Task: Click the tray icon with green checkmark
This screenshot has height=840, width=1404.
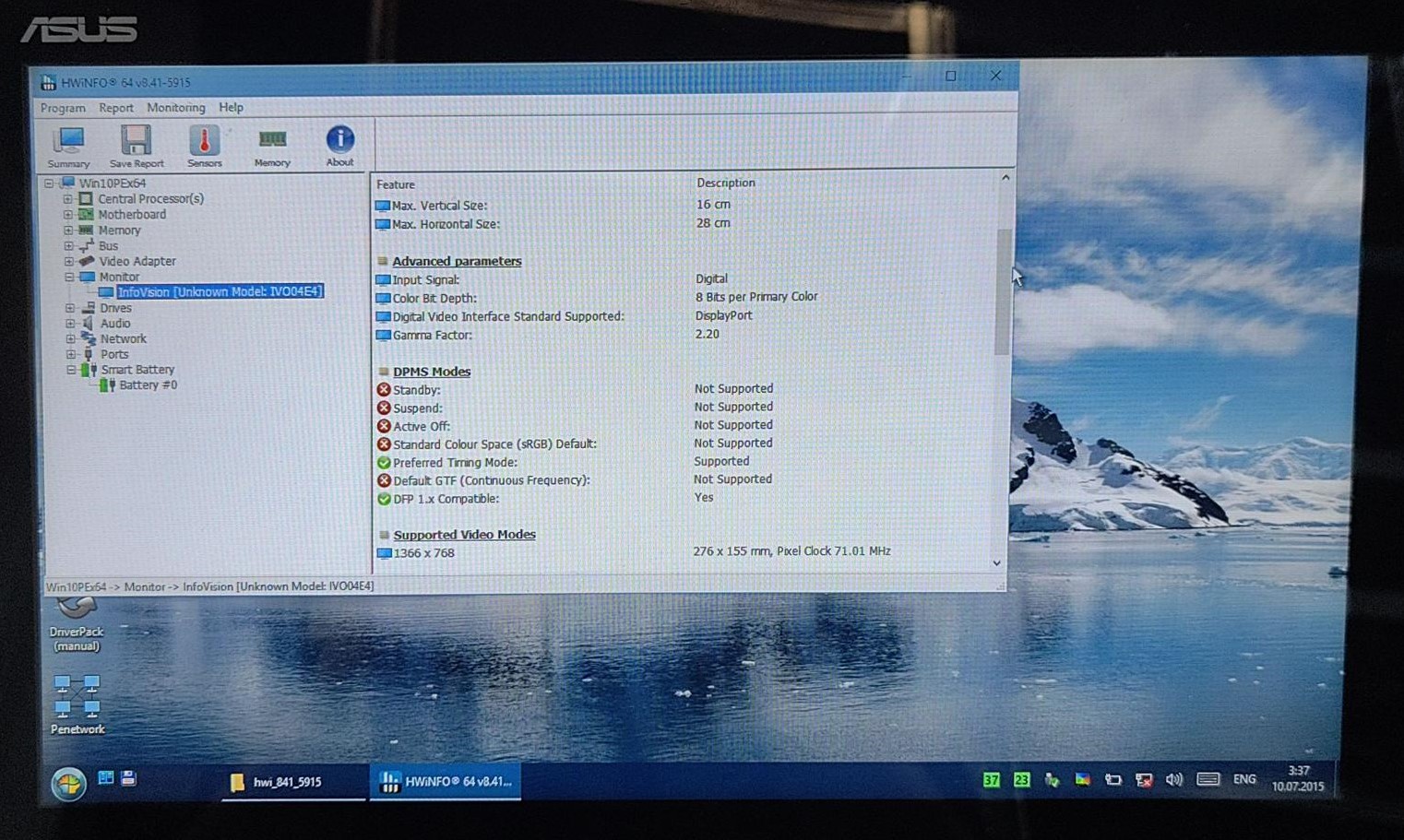Action: point(1052,780)
